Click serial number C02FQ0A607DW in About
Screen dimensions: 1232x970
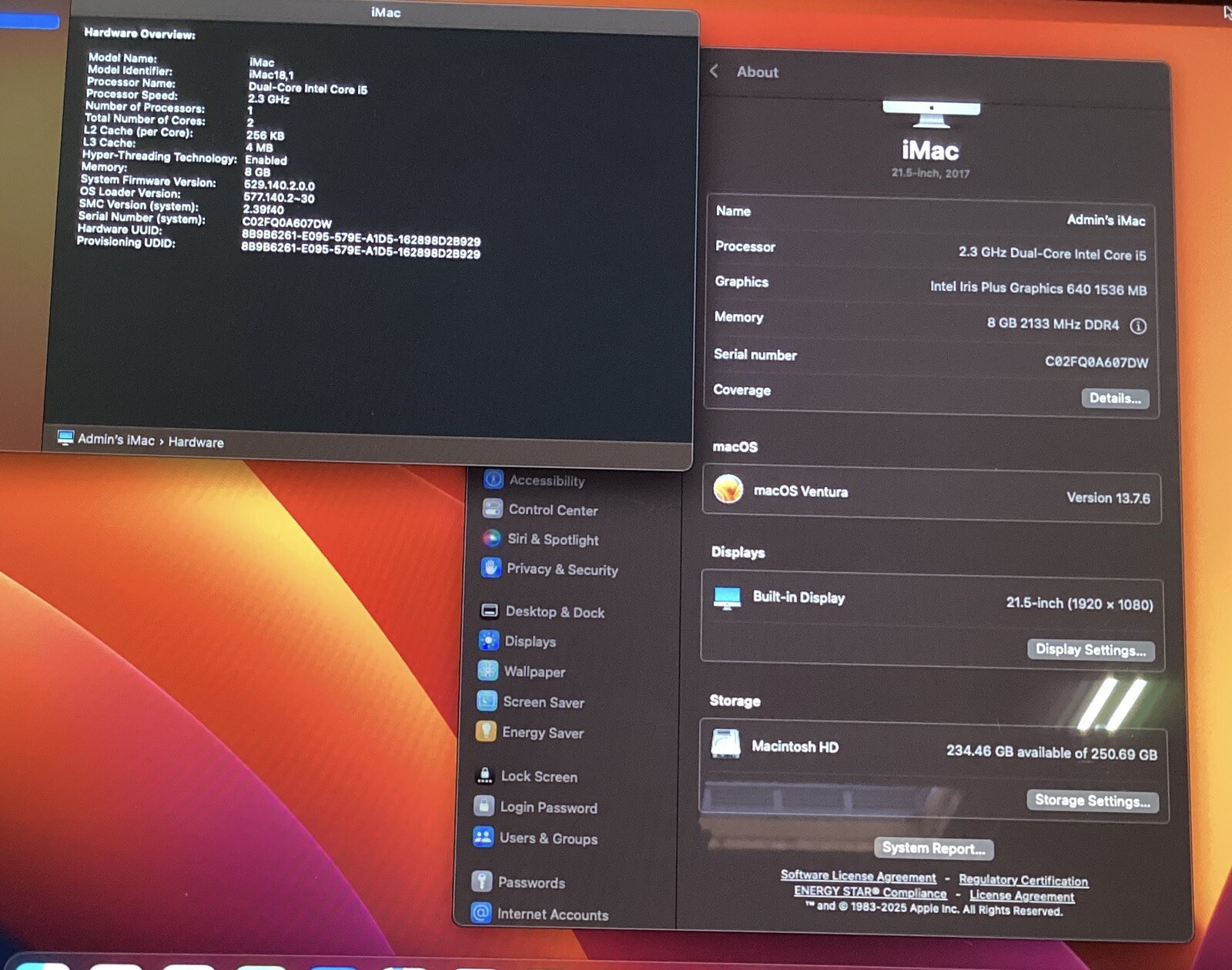(x=1096, y=362)
